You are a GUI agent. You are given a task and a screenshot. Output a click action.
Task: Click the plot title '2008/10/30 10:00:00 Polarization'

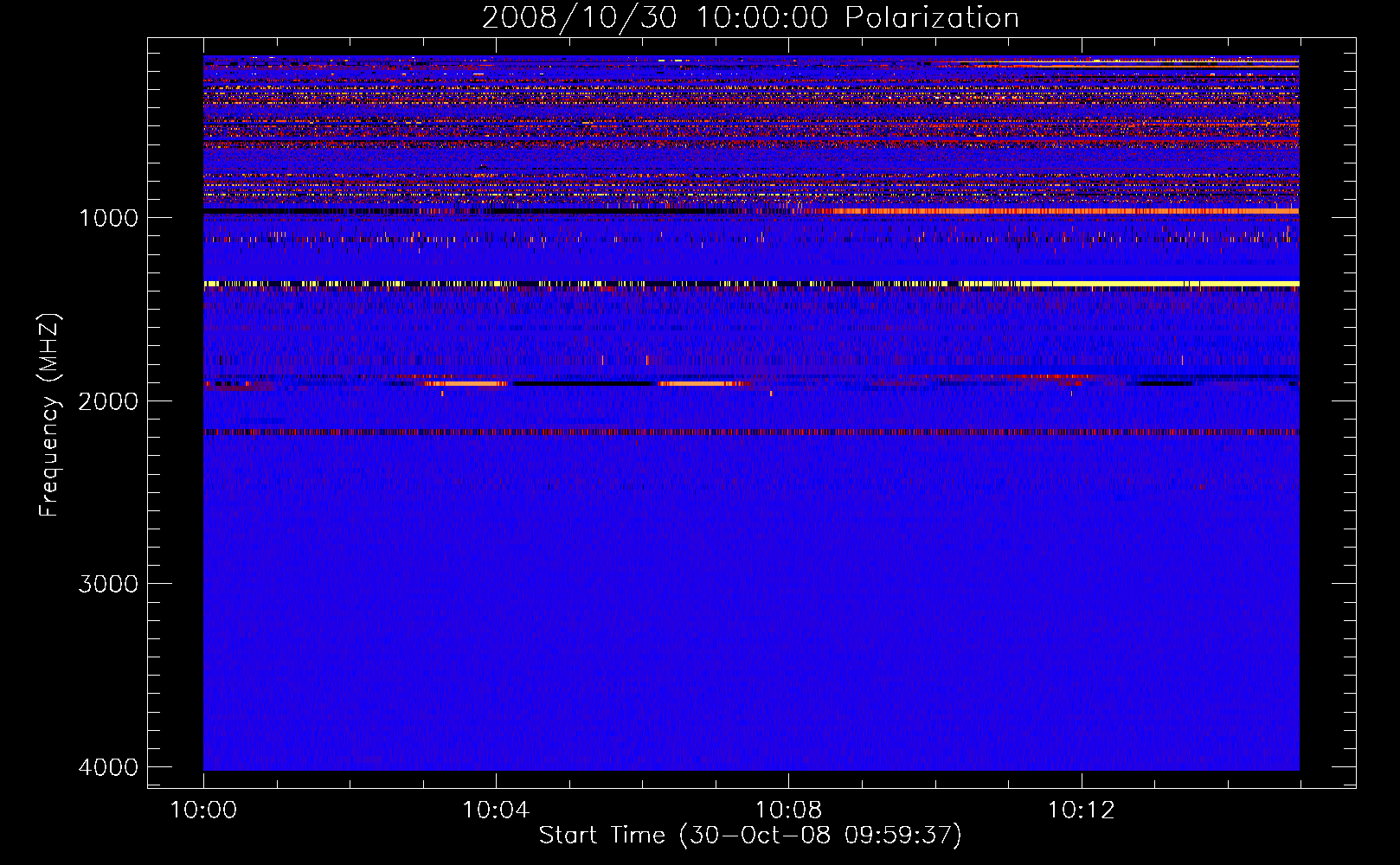[x=750, y=17]
